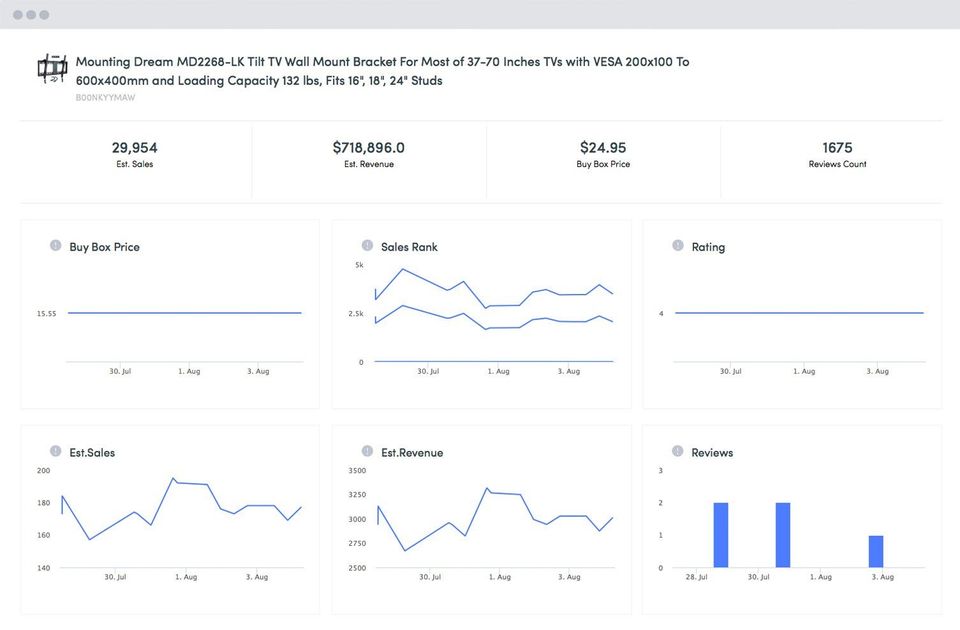The height and width of the screenshot is (630, 960).
Task: Click the tallest first bar in Reviews chart
Action: 721,535
